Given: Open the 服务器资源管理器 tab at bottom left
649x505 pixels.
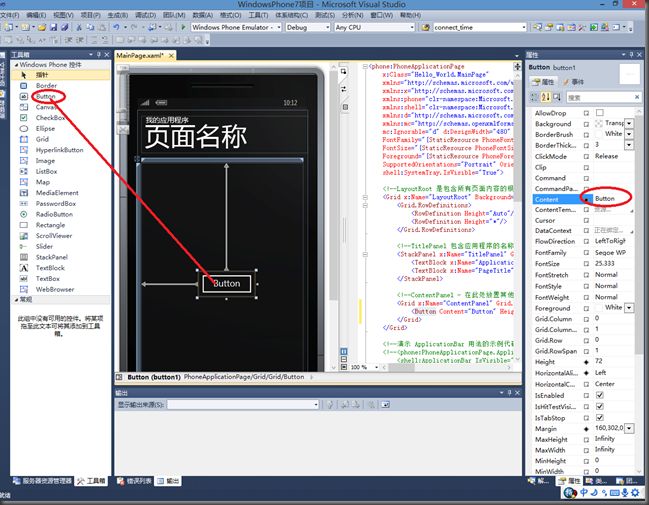Looking at the screenshot, I should click(x=42, y=481).
